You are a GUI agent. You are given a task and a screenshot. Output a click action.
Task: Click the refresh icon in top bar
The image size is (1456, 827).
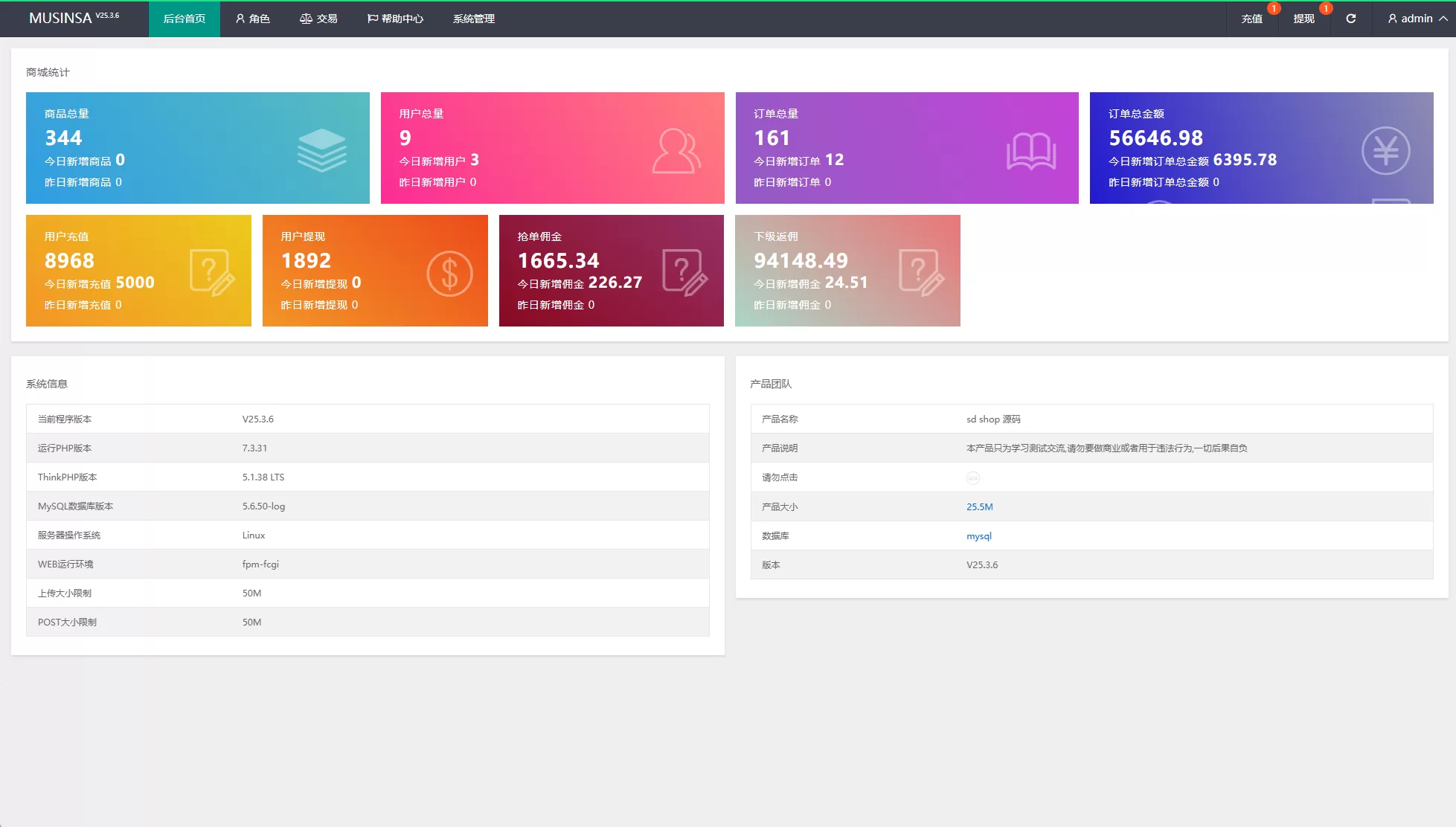(1350, 19)
